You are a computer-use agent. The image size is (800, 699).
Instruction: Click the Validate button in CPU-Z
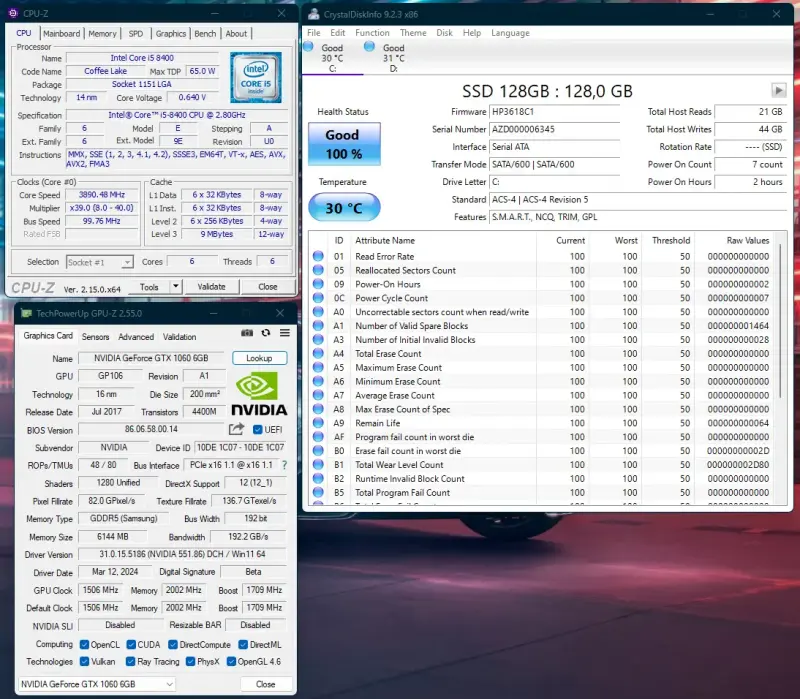coord(211,287)
